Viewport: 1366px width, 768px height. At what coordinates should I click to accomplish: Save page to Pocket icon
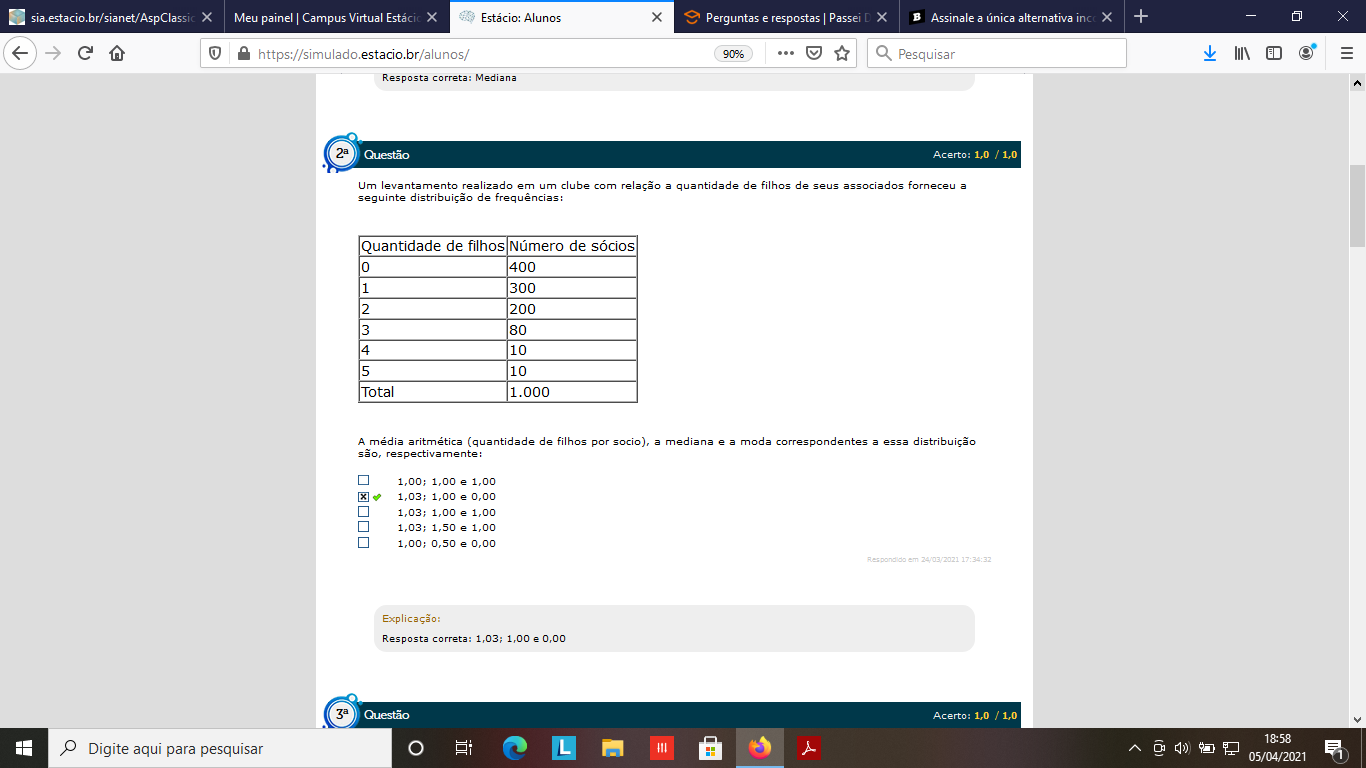pos(814,54)
